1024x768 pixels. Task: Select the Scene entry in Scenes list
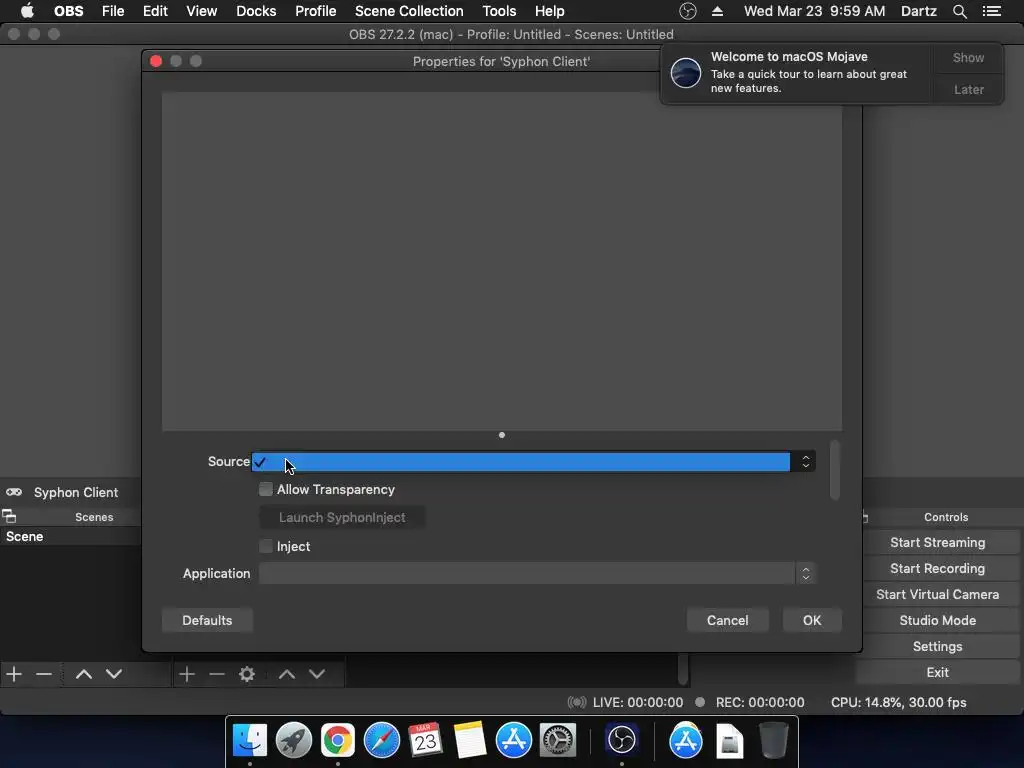pos(71,536)
